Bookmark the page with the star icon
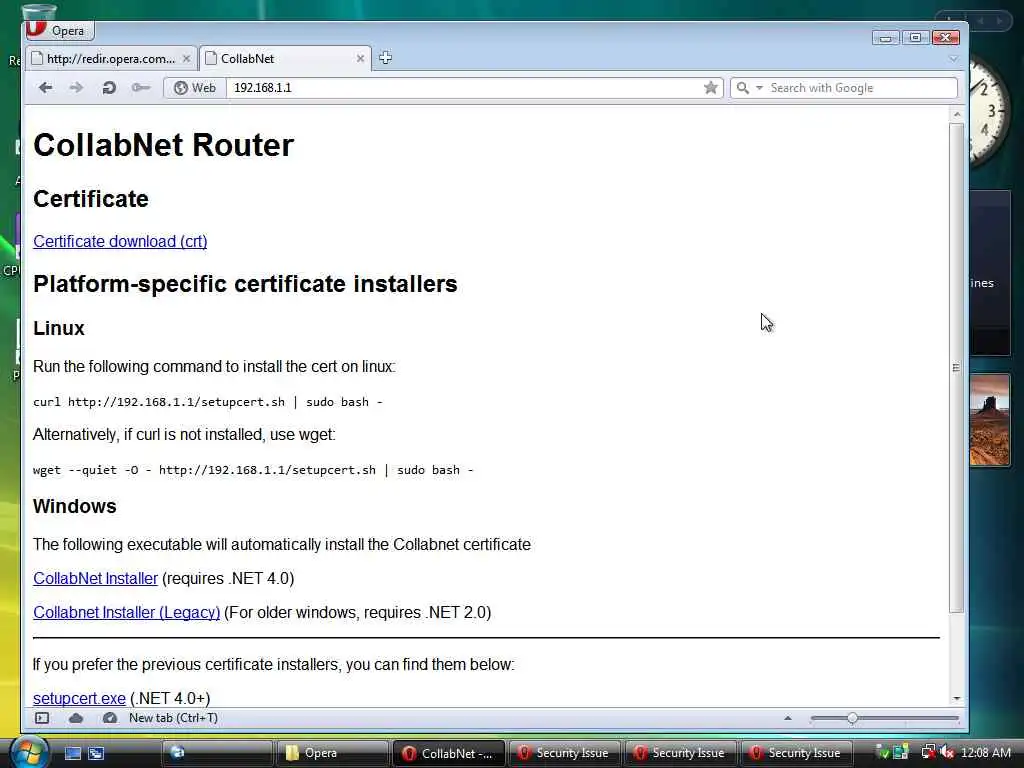1024x768 pixels. (711, 88)
